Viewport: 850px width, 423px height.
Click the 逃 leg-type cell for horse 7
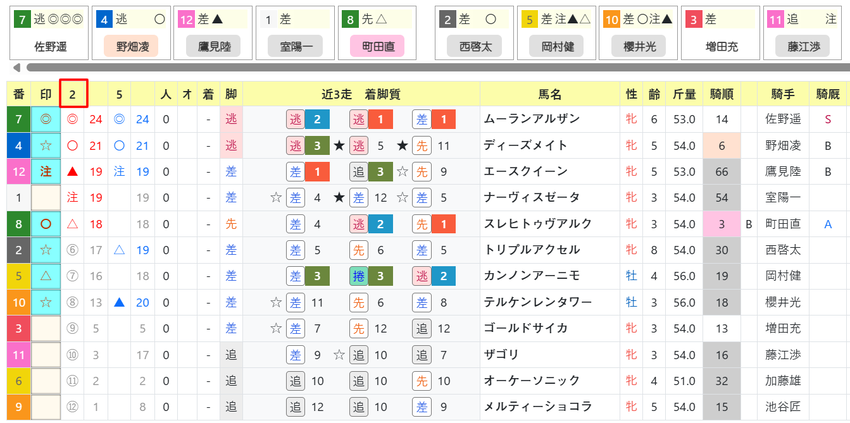pos(231,119)
